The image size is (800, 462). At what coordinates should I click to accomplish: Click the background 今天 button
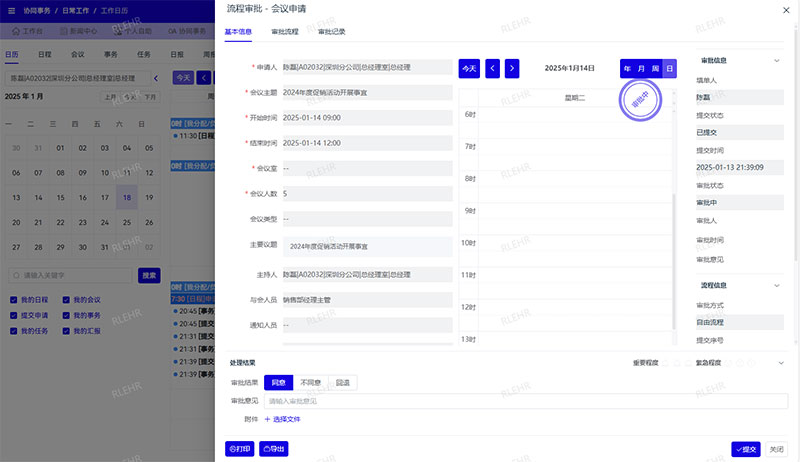click(x=183, y=78)
